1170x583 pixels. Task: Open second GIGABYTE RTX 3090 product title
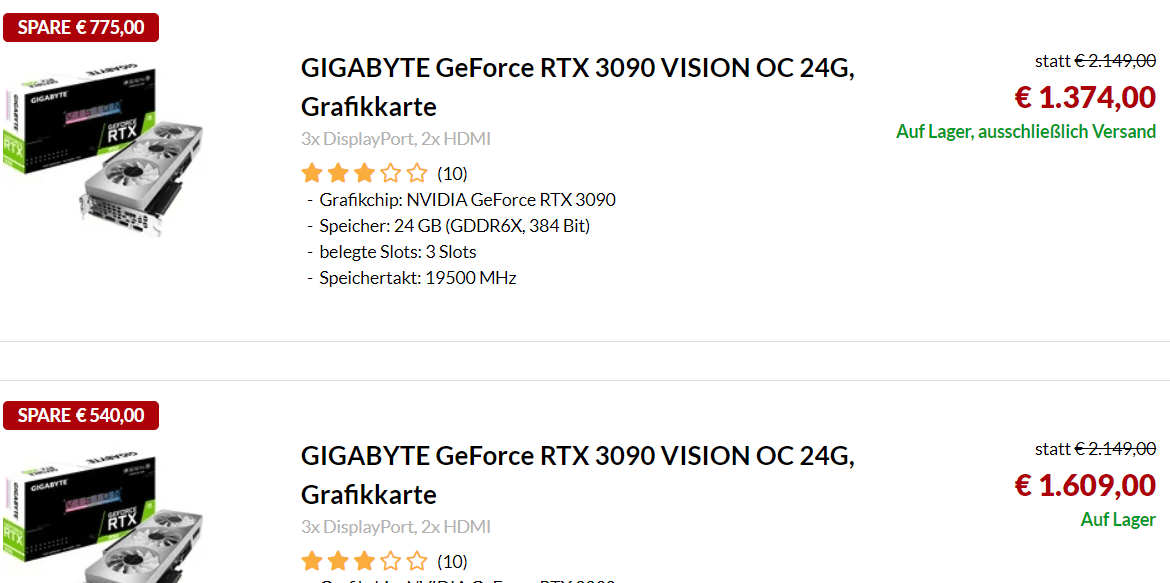tap(577, 457)
